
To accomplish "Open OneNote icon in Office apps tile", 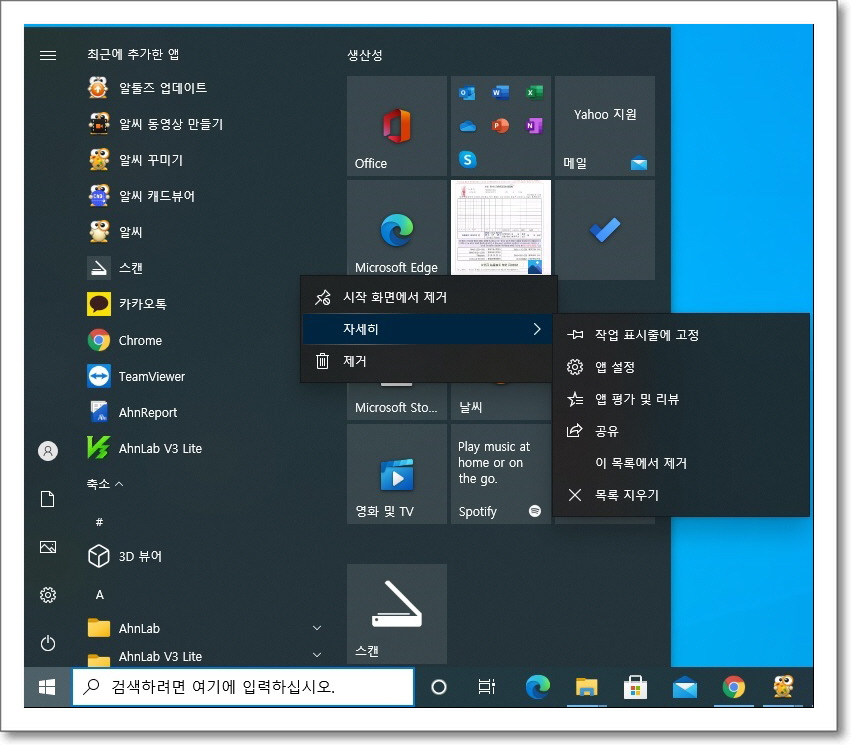I will coord(534,126).
